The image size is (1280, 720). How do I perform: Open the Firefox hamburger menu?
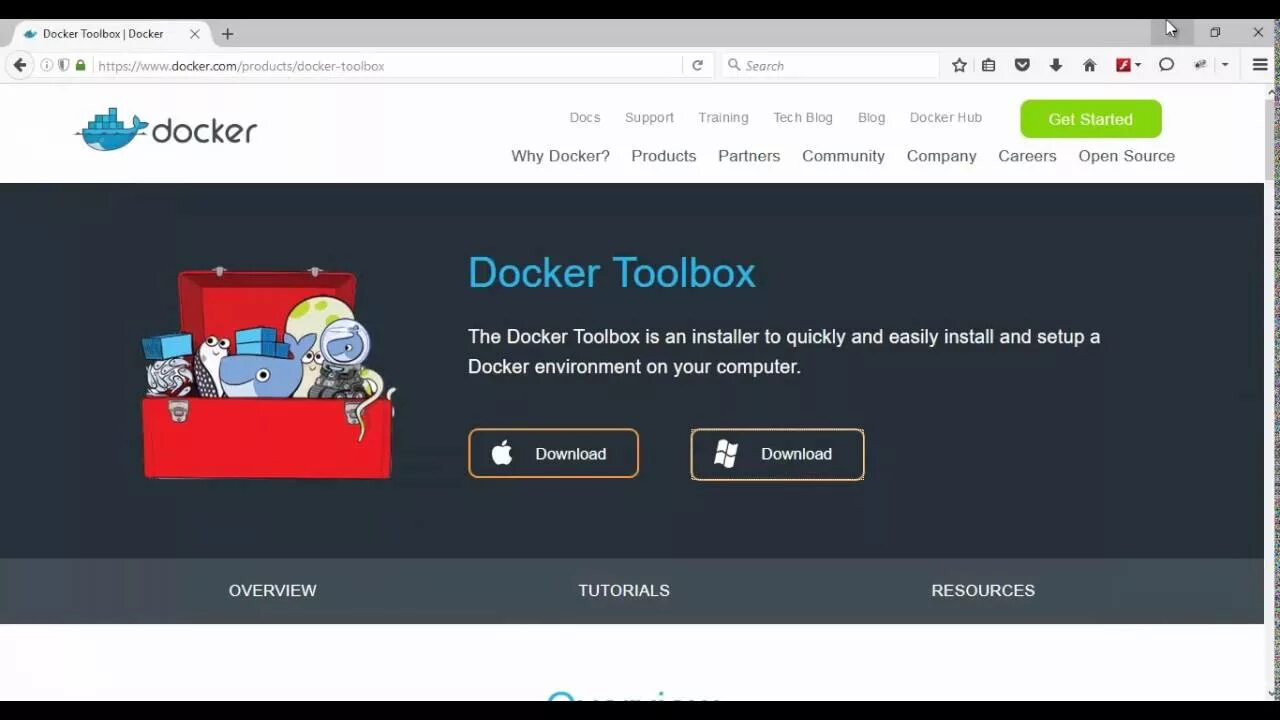(x=1259, y=65)
